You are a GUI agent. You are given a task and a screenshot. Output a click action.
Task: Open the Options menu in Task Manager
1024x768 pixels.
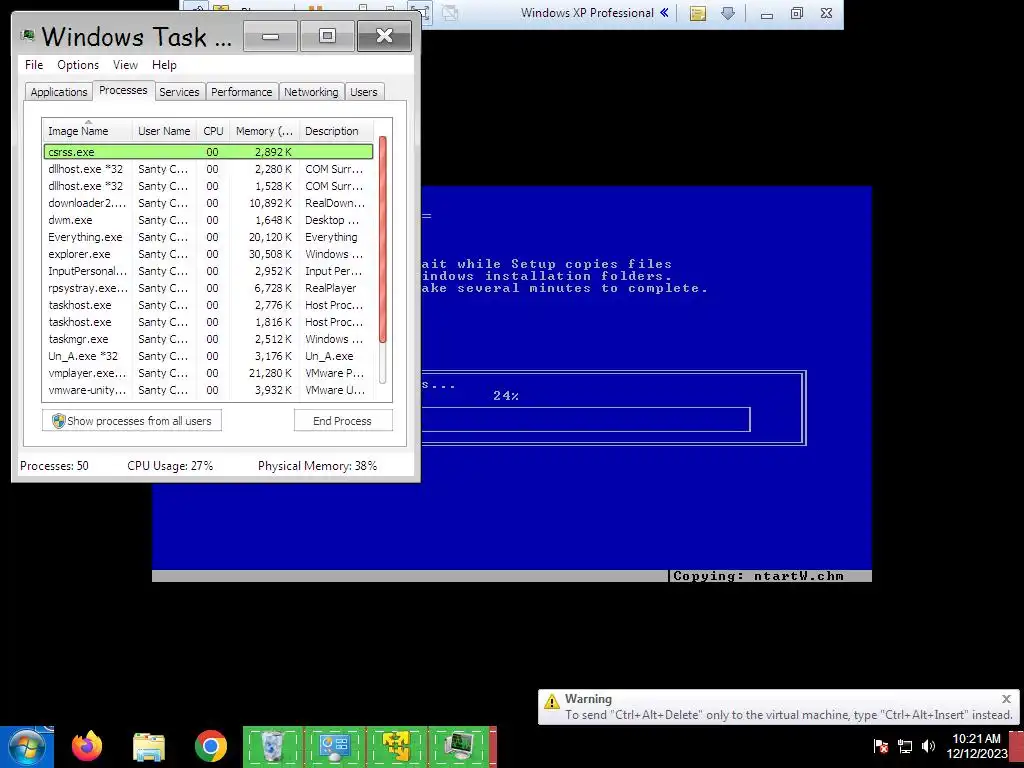(78, 65)
